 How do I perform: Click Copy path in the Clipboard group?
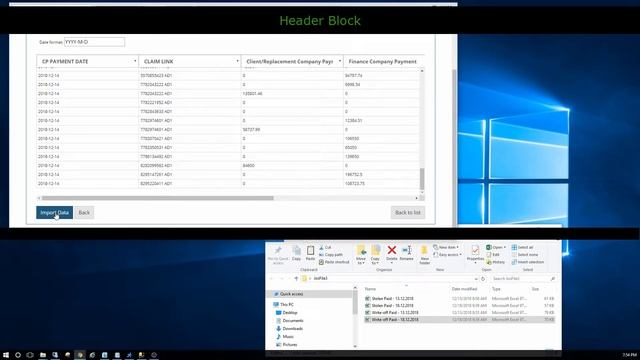click(331, 255)
